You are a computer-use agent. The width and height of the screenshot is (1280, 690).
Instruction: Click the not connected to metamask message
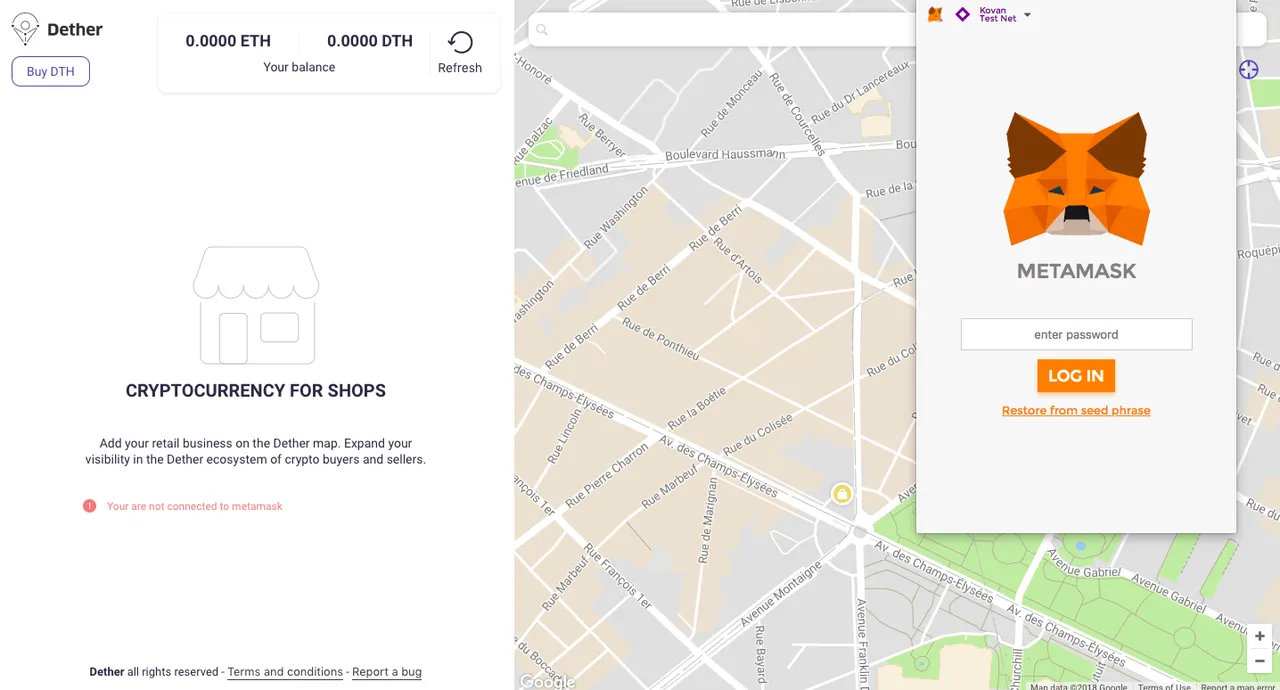(195, 506)
